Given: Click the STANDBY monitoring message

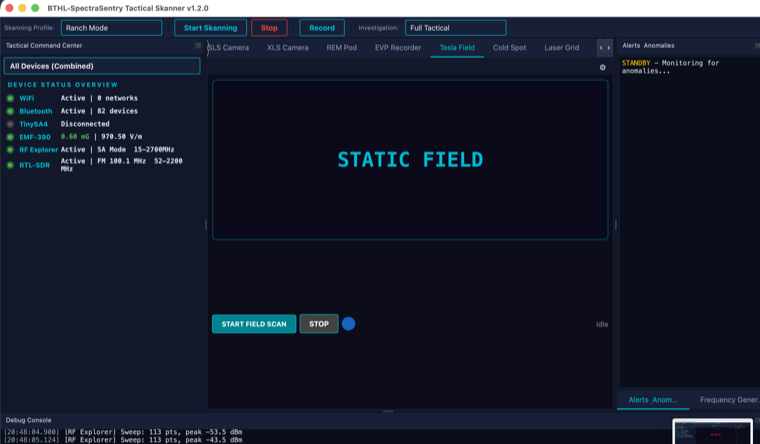Looking at the screenshot, I should click(670, 67).
